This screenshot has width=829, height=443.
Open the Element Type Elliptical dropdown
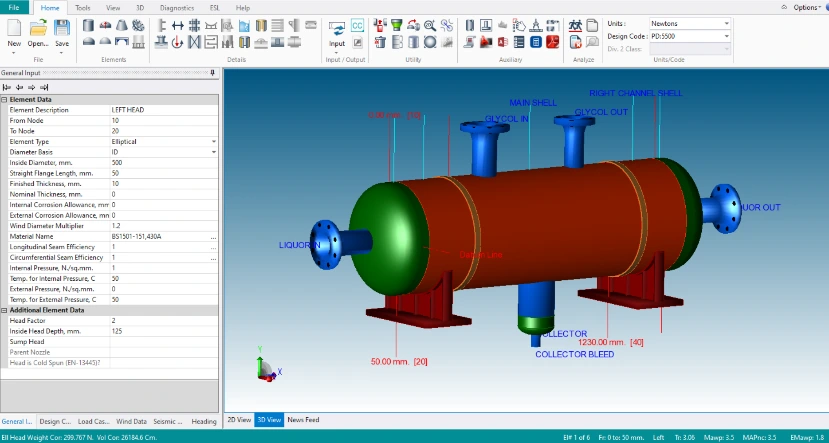213,142
